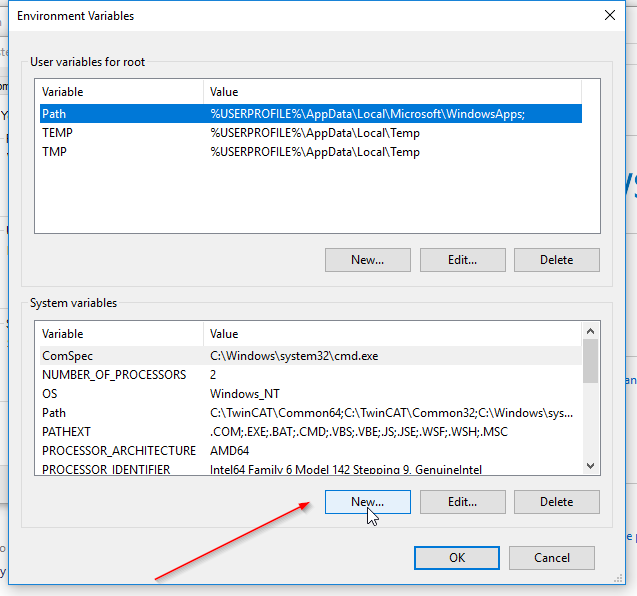637x596 pixels.
Task: Click the WindowsApps path value cell
Action: [368, 114]
